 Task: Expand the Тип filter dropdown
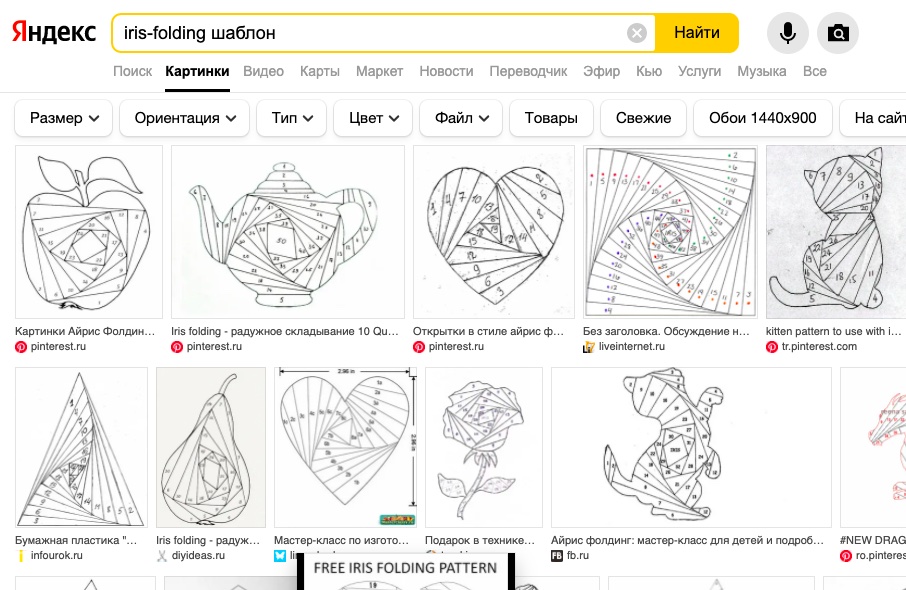click(291, 118)
